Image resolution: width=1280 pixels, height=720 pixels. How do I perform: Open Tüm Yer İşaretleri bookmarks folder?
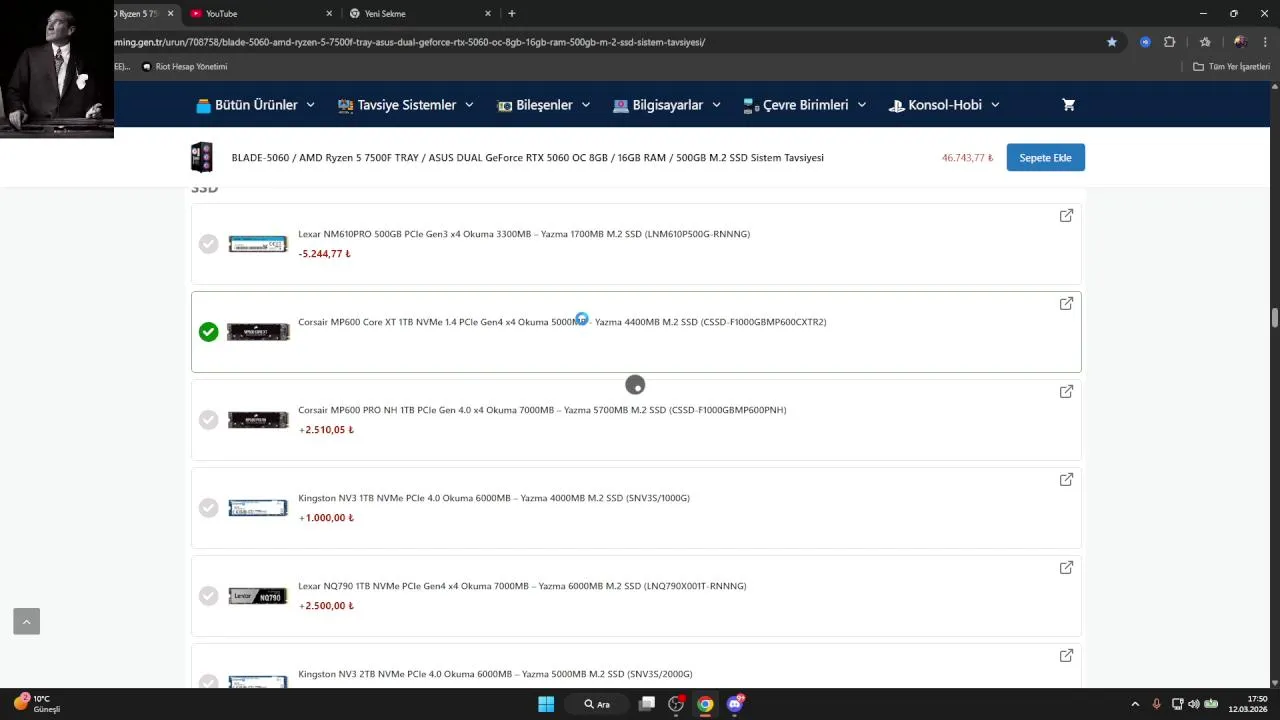pyautogui.click(x=1231, y=67)
